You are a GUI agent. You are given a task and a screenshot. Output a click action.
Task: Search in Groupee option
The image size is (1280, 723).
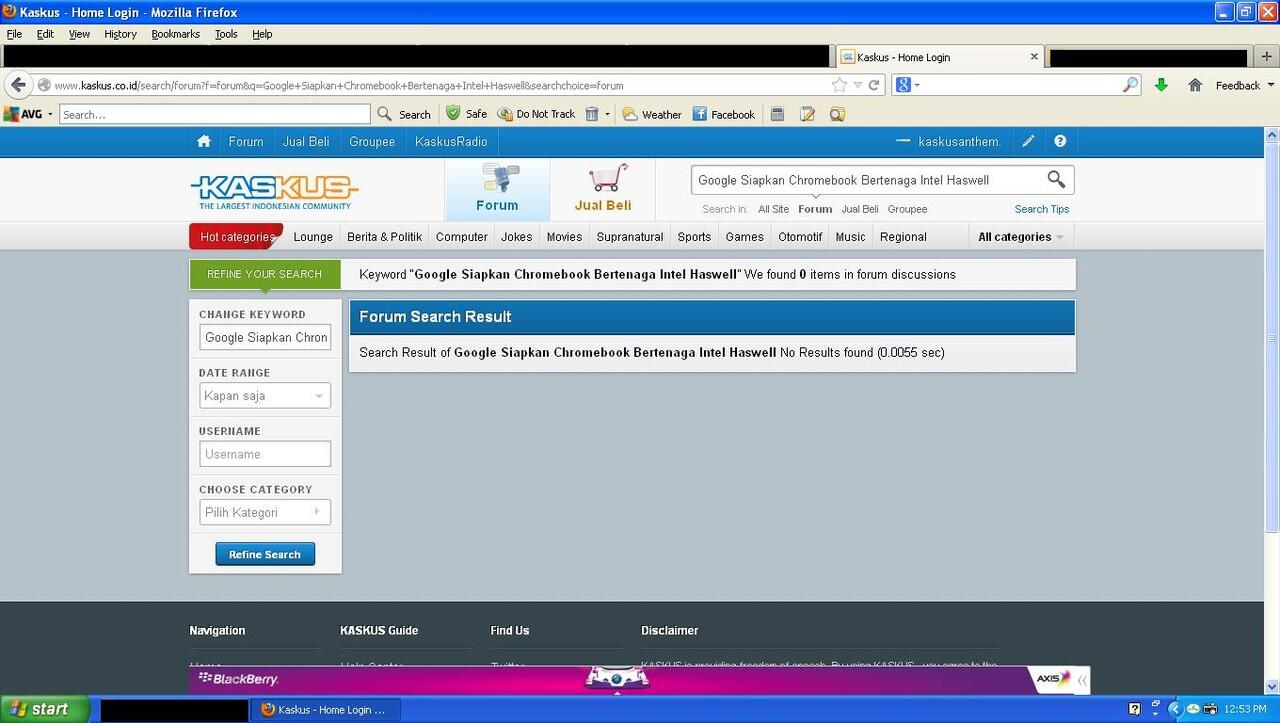(907, 209)
